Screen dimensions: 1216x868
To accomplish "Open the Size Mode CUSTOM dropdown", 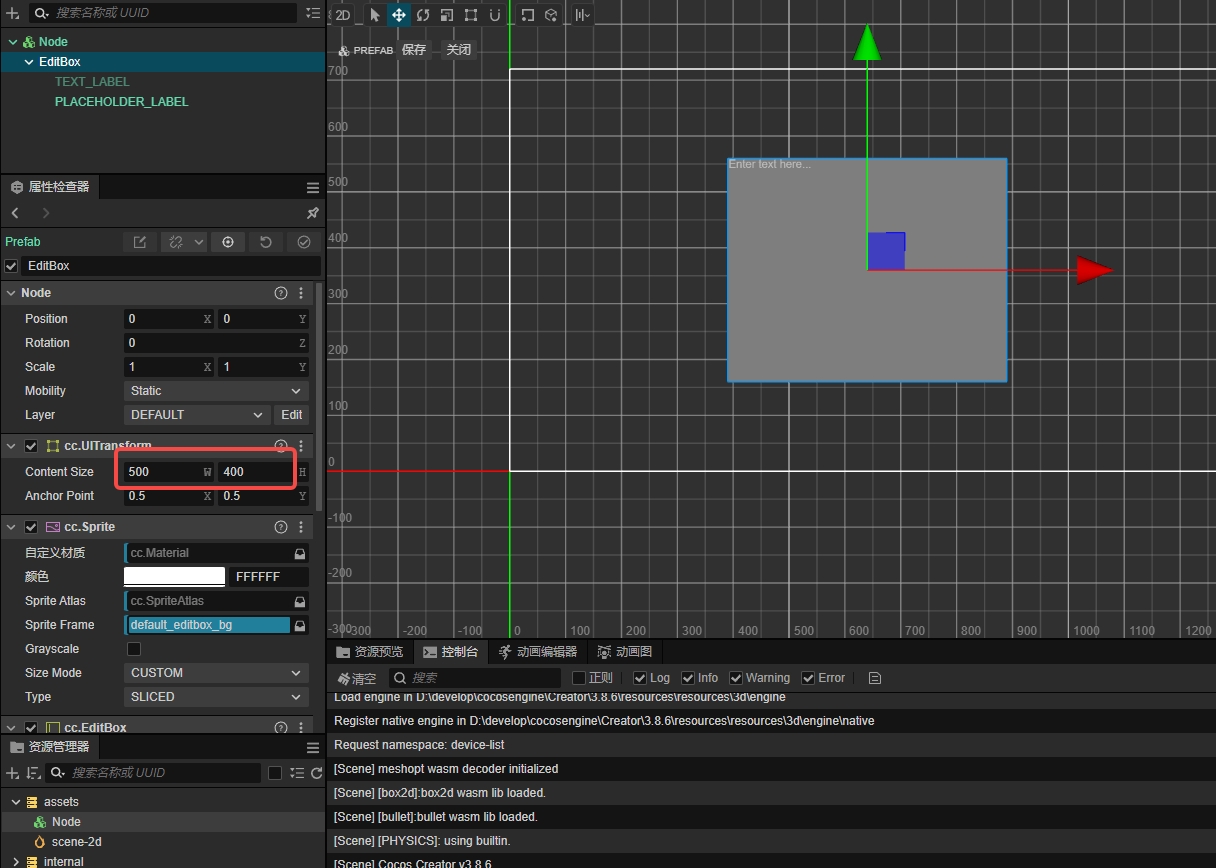I will pos(216,673).
